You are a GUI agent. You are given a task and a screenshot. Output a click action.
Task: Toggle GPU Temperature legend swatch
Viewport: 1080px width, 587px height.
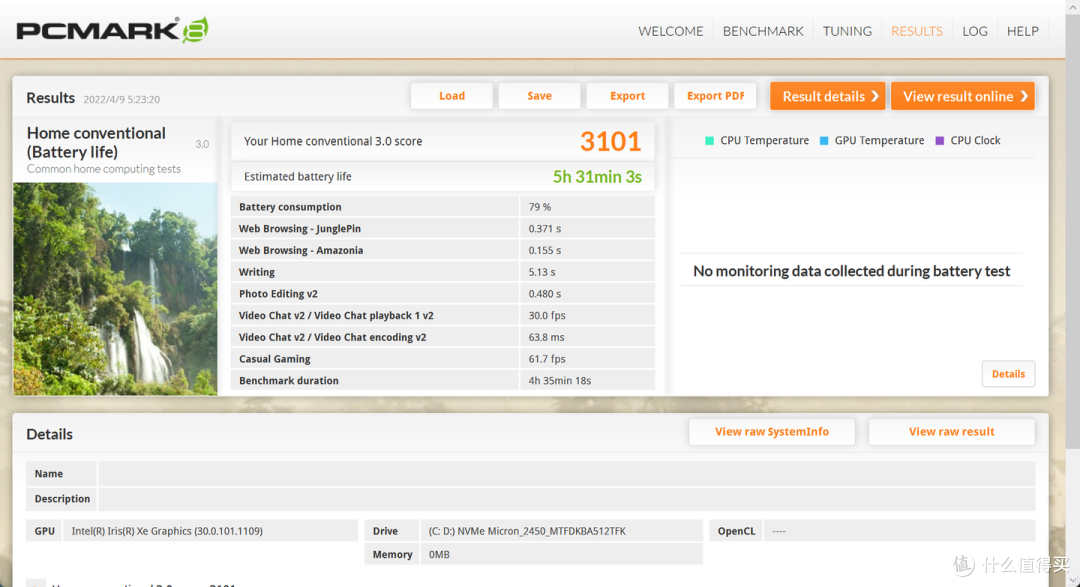(x=824, y=141)
